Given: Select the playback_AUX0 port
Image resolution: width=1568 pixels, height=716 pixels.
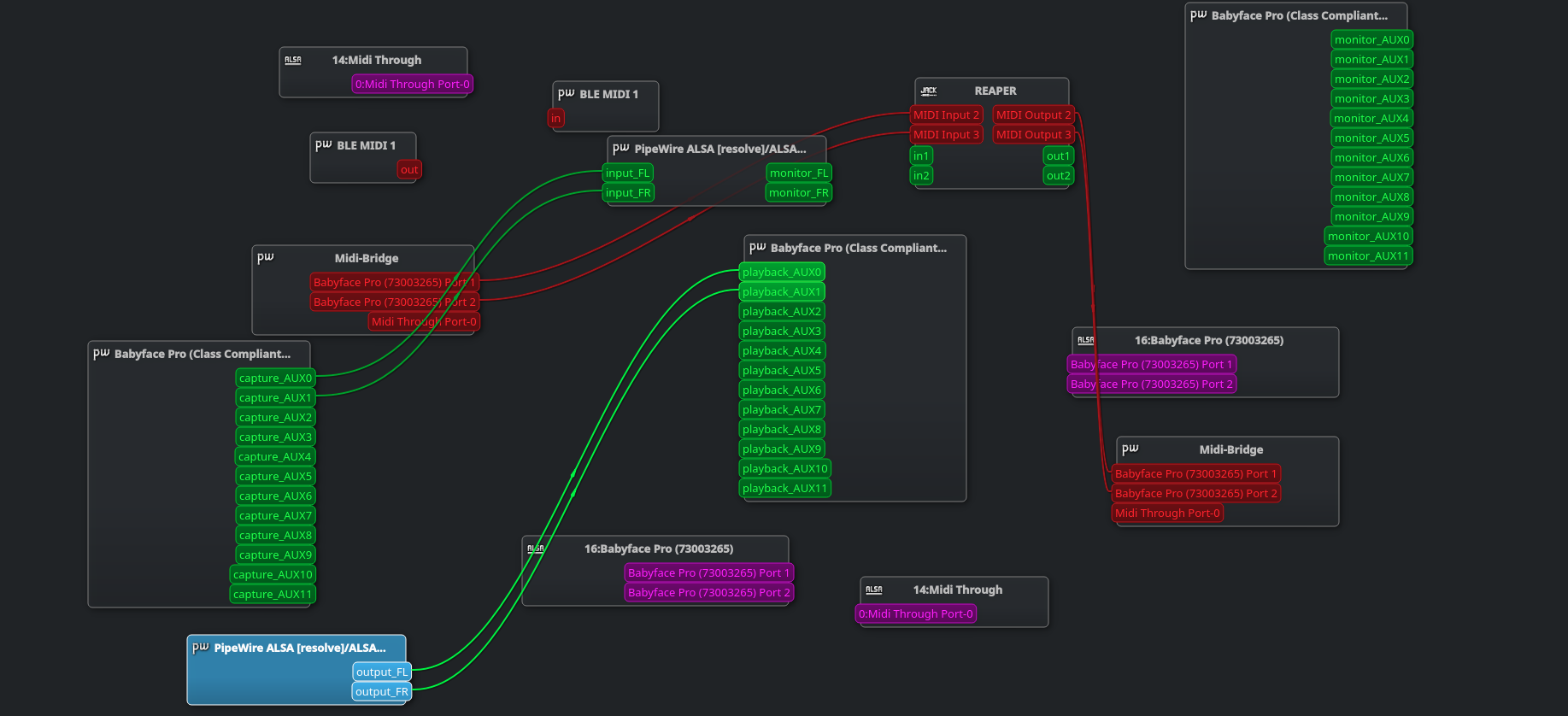Looking at the screenshot, I should tap(782, 272).
